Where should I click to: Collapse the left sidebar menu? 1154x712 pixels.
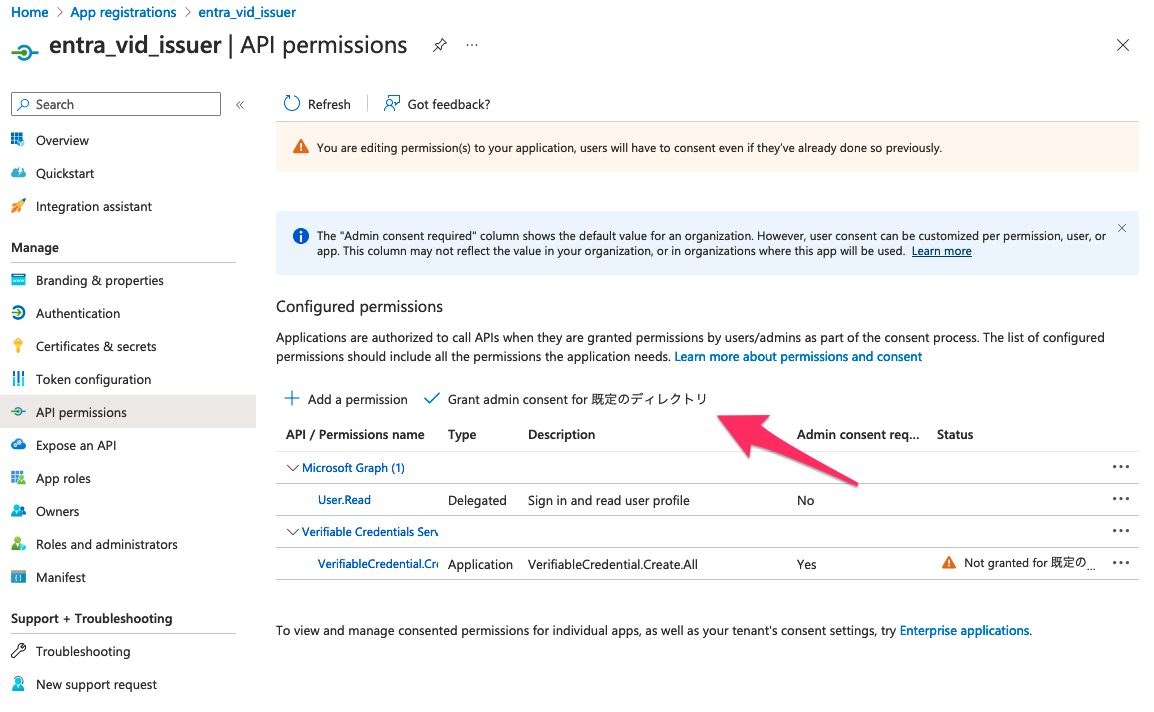click(x=240, y=105)
